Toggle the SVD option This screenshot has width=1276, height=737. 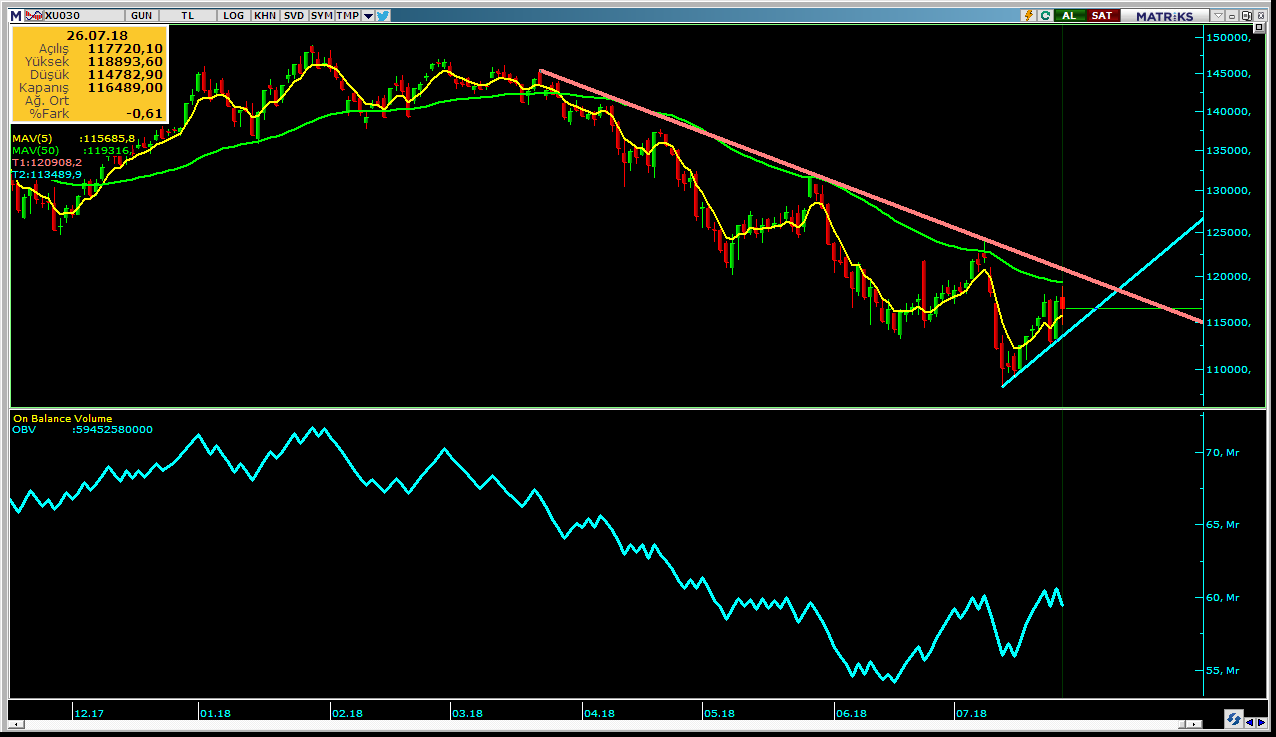[x=293, y=15]
